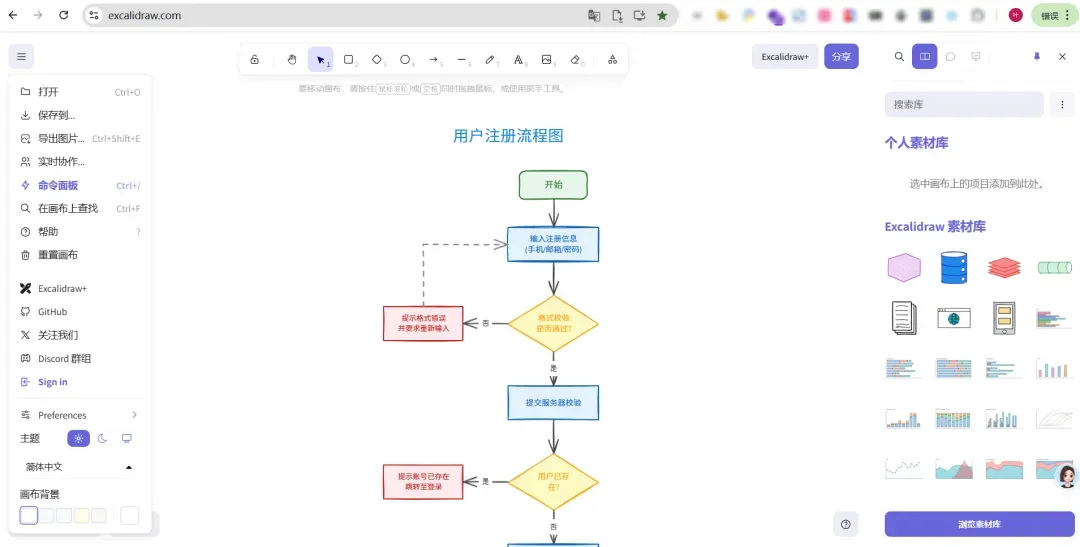1080x547 pixels.
Task: Insert the purple hexagon library item
Action: (x=904, y=267)
